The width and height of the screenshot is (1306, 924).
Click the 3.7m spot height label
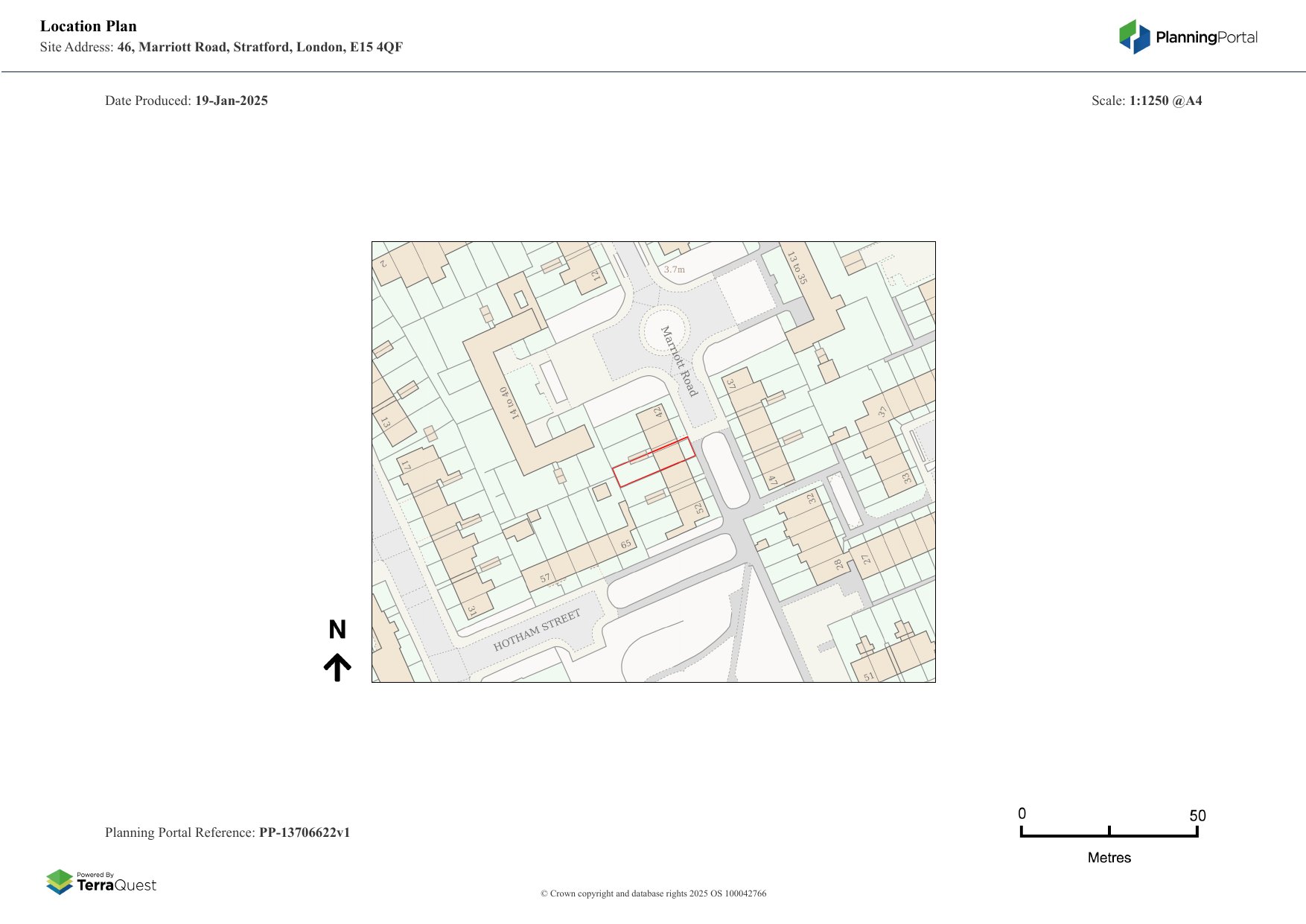click(675, 270)
